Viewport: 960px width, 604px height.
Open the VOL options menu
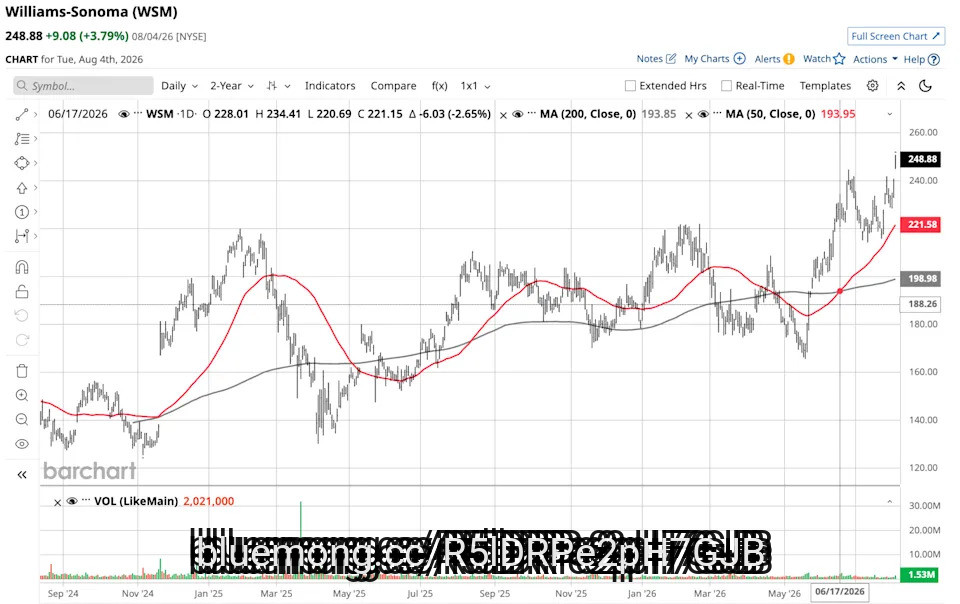pyautogui.click(x=86, y=501)
